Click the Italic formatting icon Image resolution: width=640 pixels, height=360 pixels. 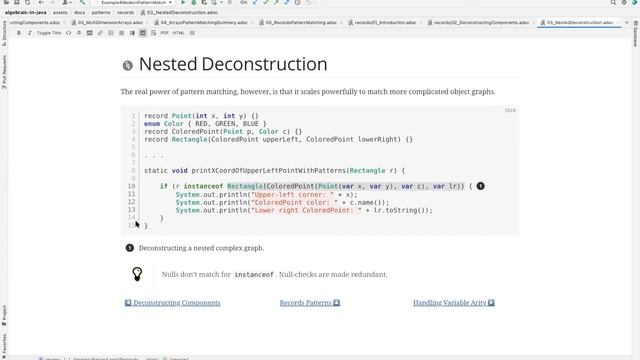coord(29,33)
